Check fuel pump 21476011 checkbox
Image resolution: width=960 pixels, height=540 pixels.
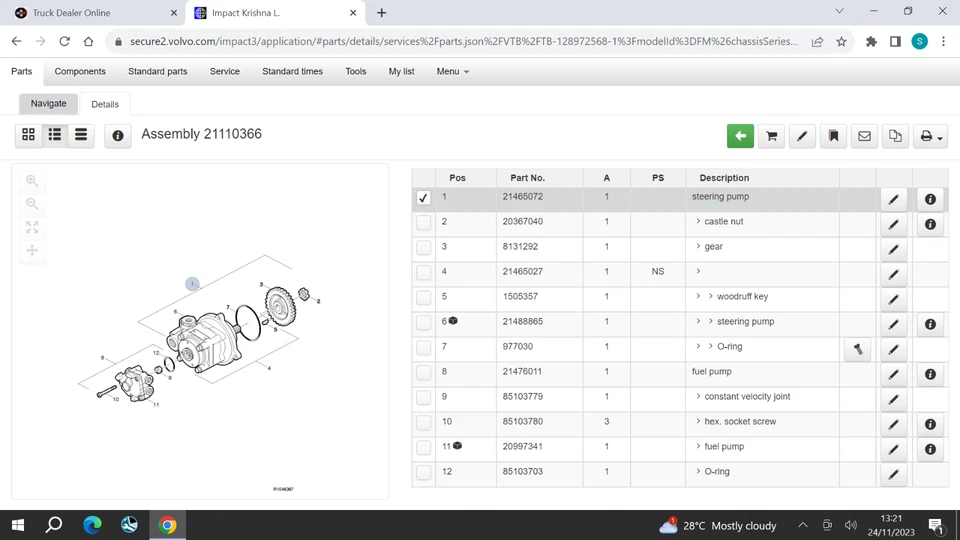coord(423,373)
